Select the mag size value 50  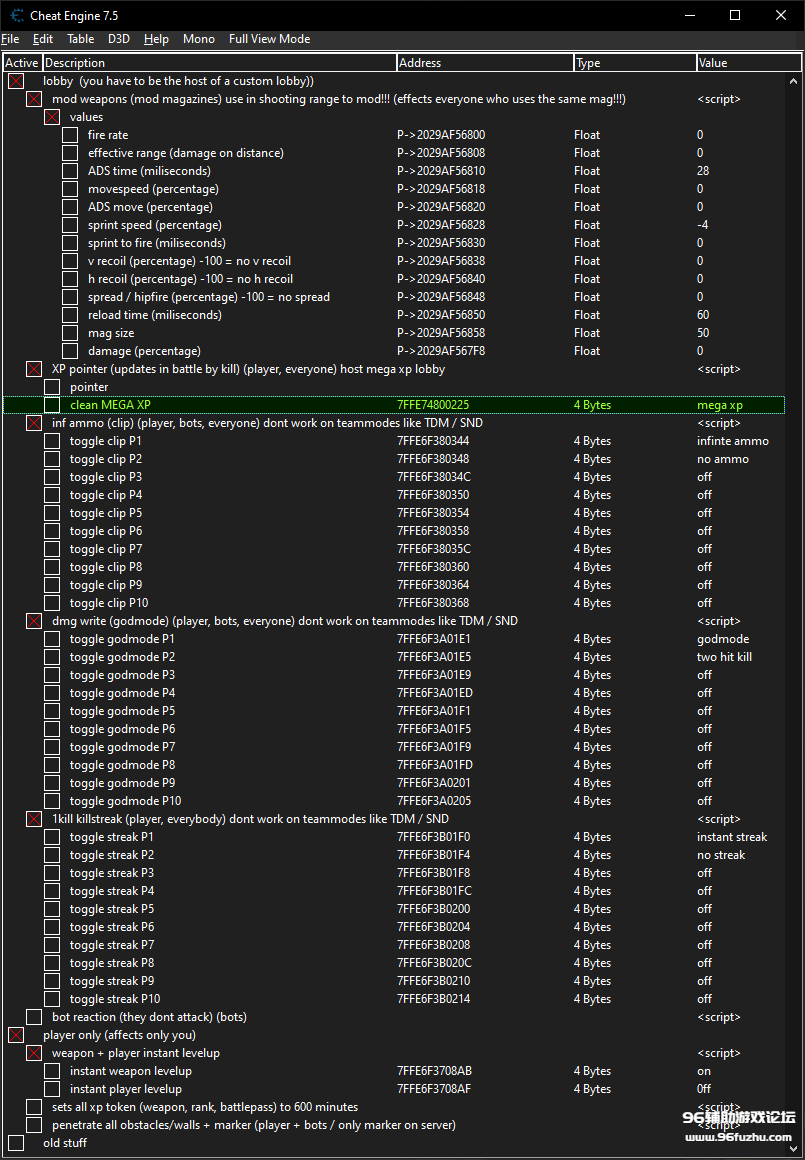pyautogui.click(x=703, y=333)
